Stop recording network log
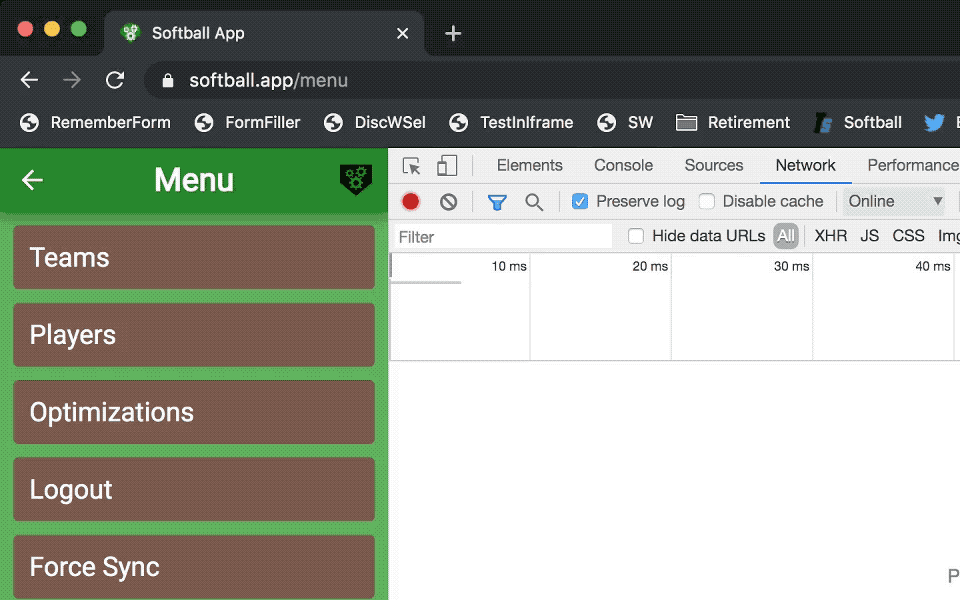Viewport: 960px width, 600px height. point(411,201)
